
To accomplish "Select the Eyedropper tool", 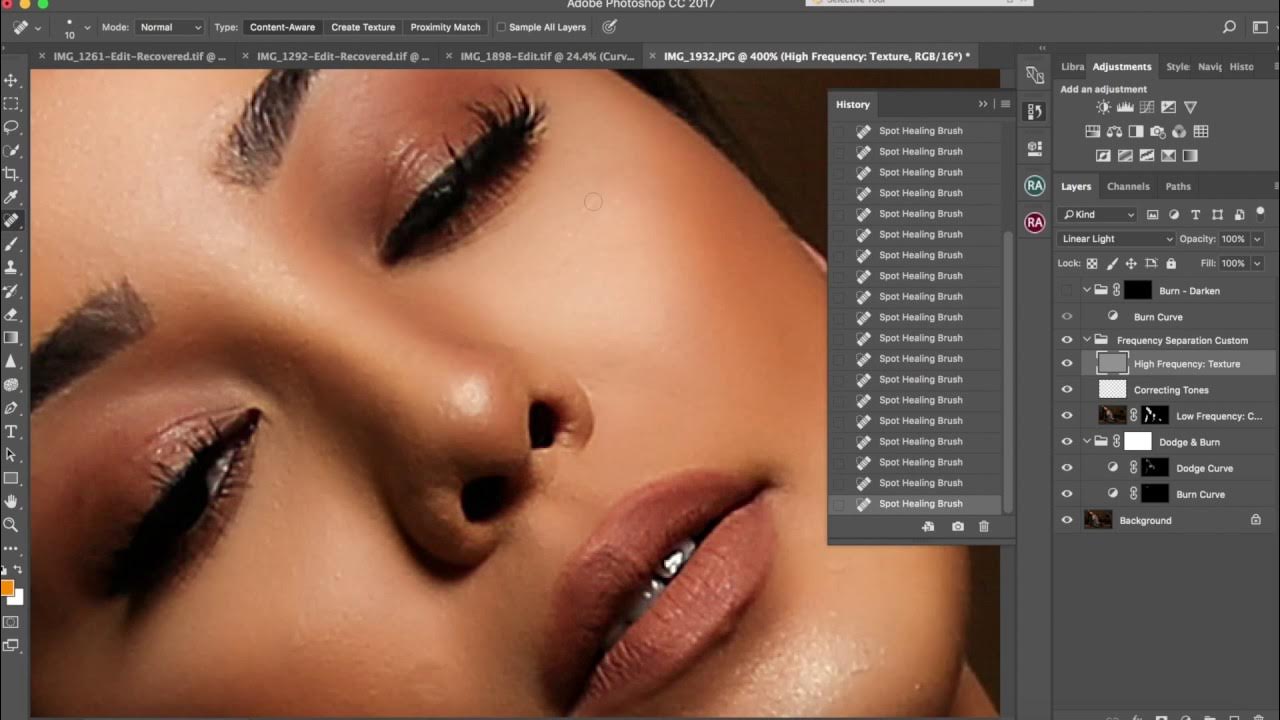I will 12,197.
